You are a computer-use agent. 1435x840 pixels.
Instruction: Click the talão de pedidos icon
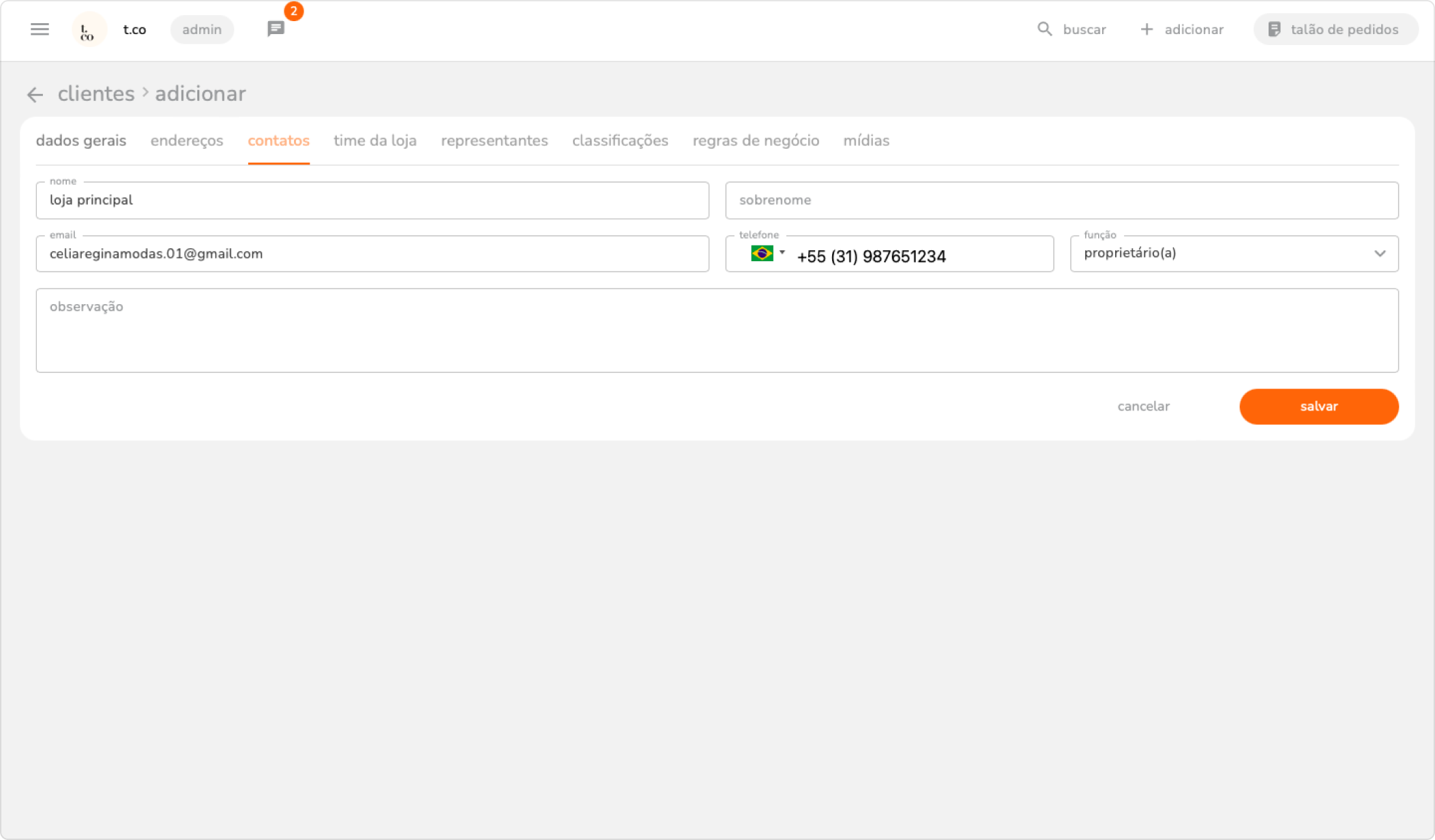click(x=1274, y=29)
